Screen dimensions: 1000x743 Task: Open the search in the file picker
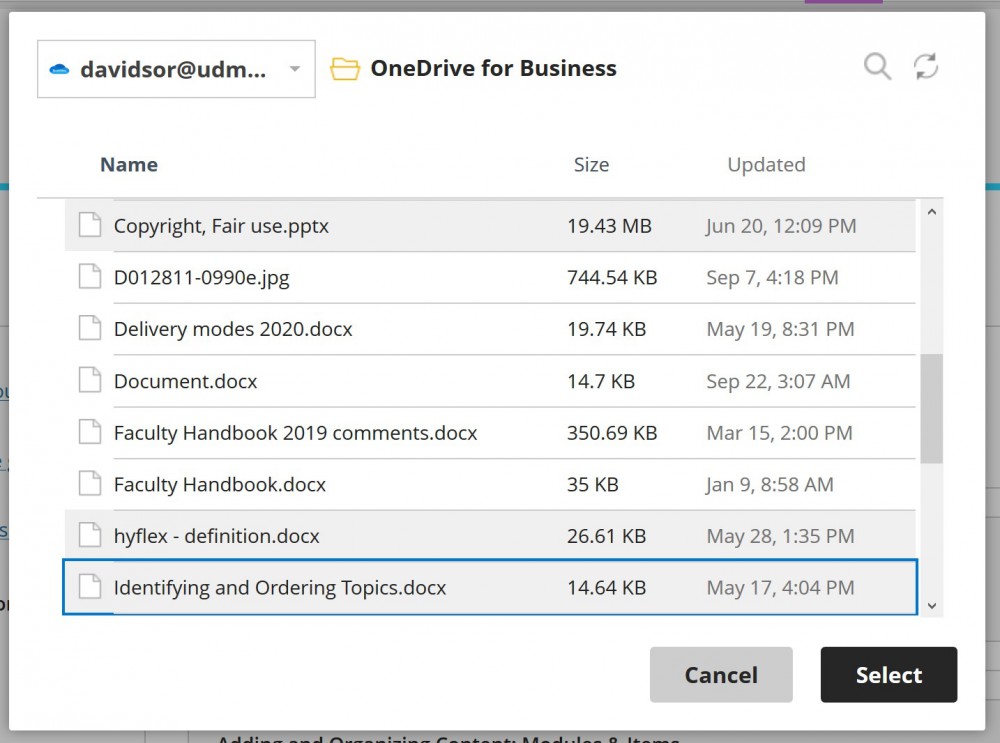pyautogui.click(x=877, y=67)
